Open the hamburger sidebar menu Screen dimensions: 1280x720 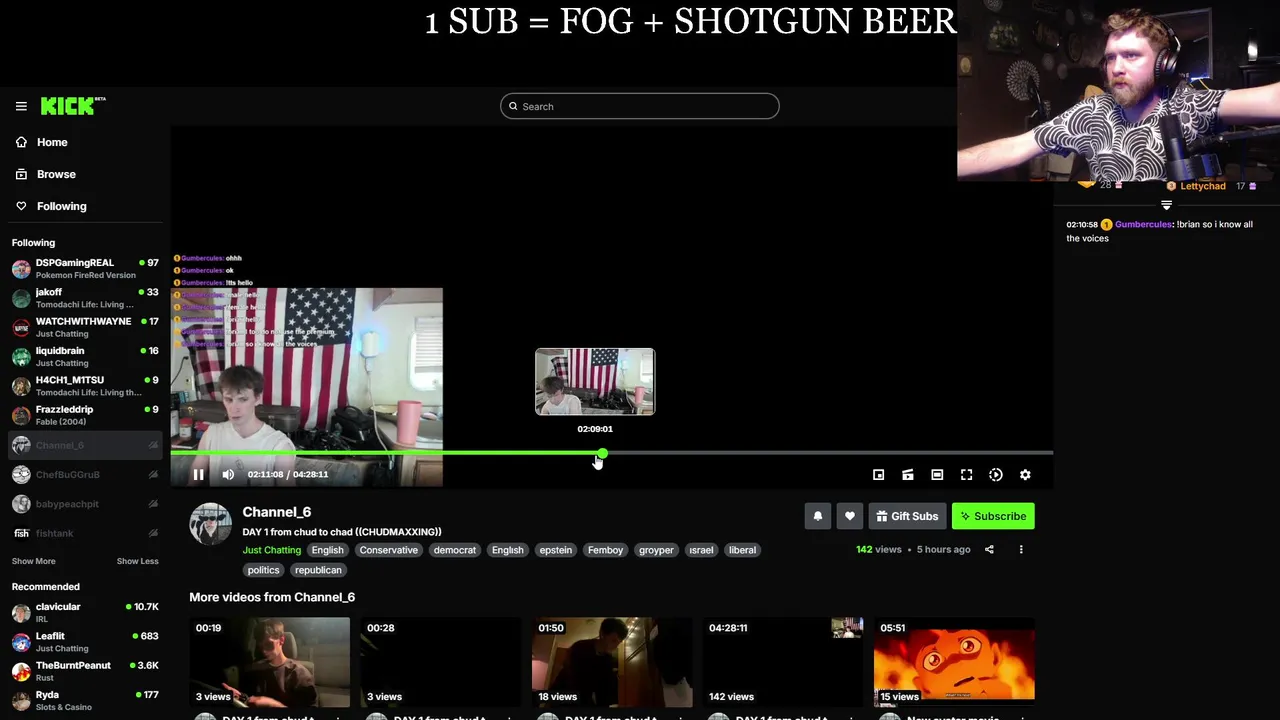point(21,106)
